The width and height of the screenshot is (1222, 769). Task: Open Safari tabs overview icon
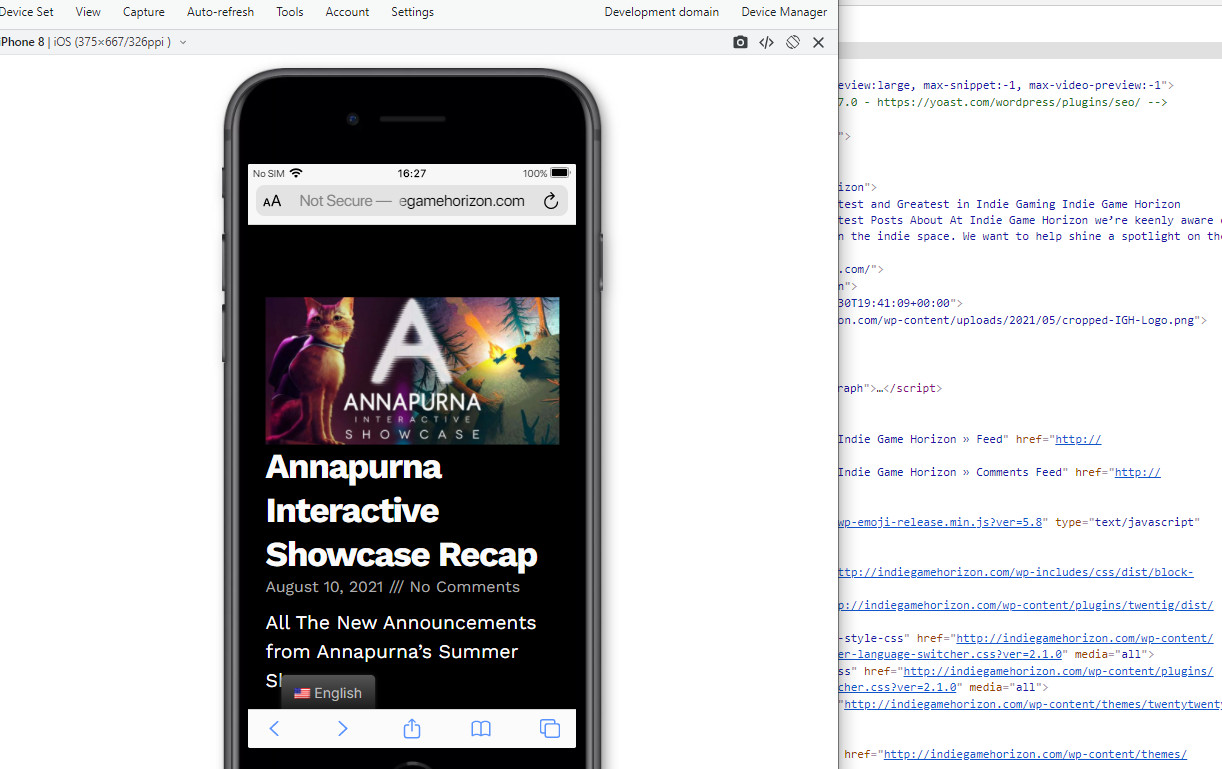click(550, 728)
